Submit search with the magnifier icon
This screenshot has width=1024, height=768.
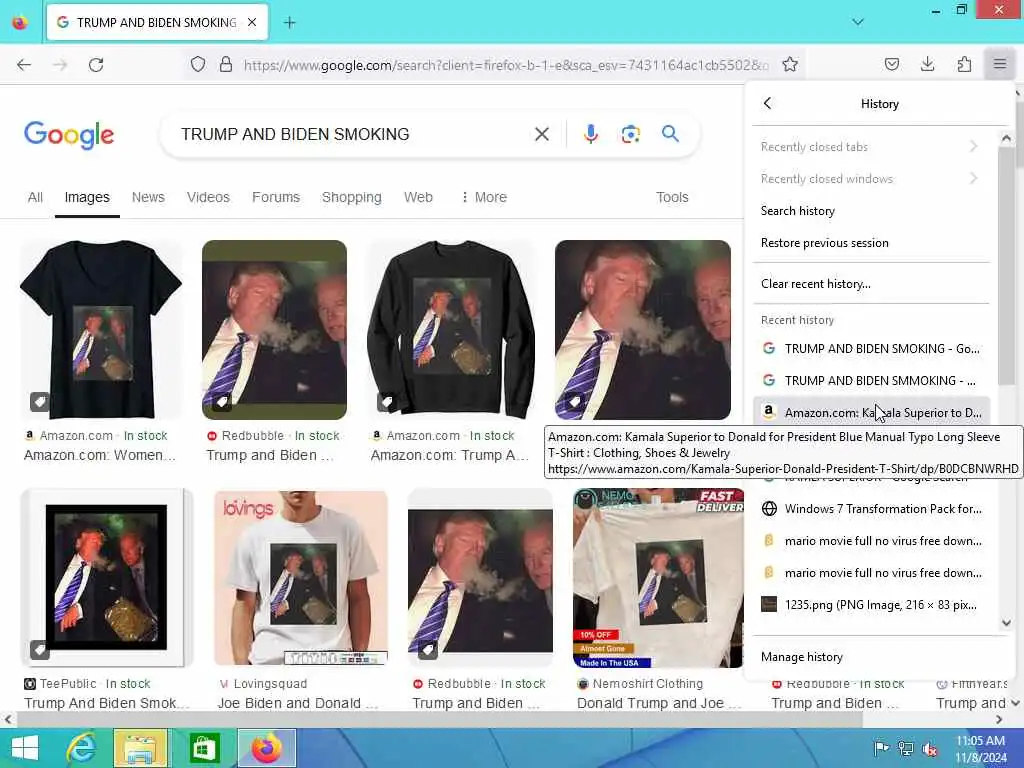click(x=670, y=134)
